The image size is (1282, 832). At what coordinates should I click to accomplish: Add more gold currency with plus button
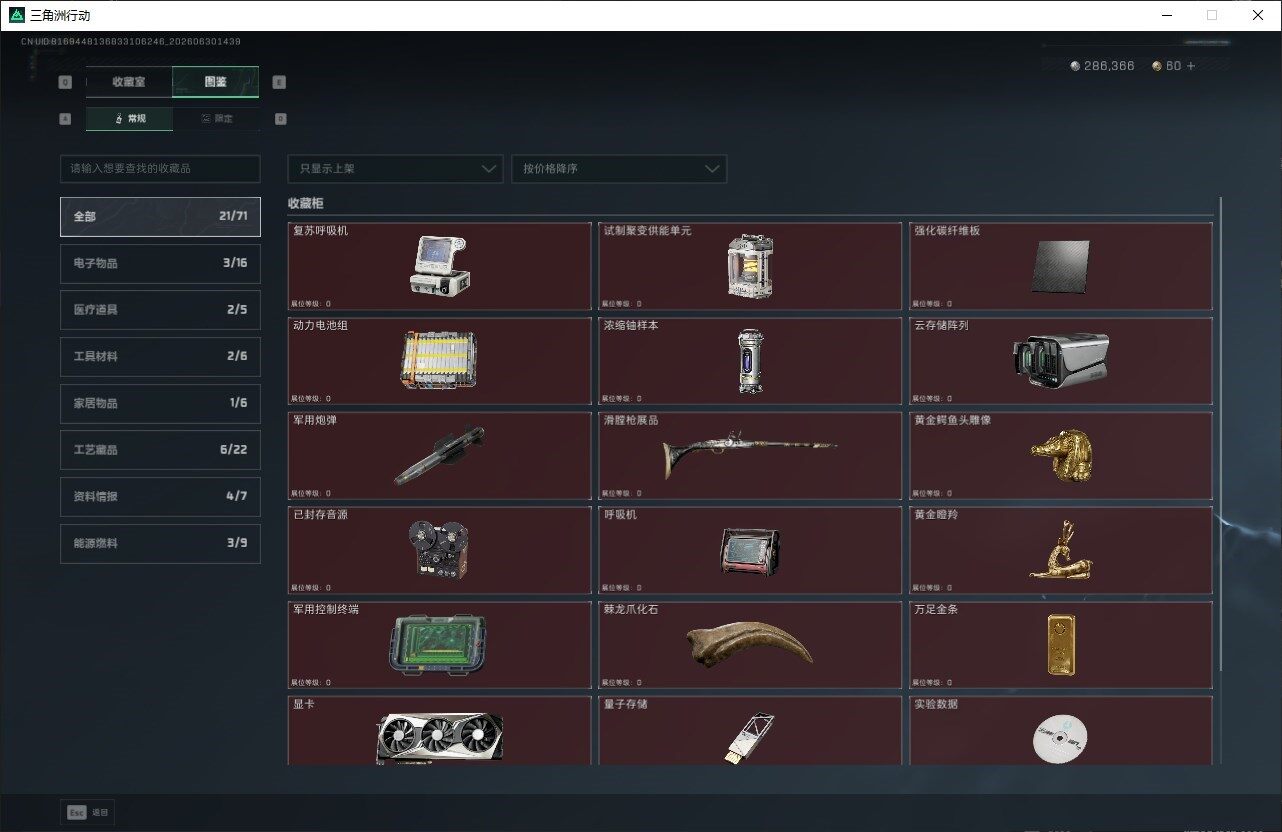1190,66
